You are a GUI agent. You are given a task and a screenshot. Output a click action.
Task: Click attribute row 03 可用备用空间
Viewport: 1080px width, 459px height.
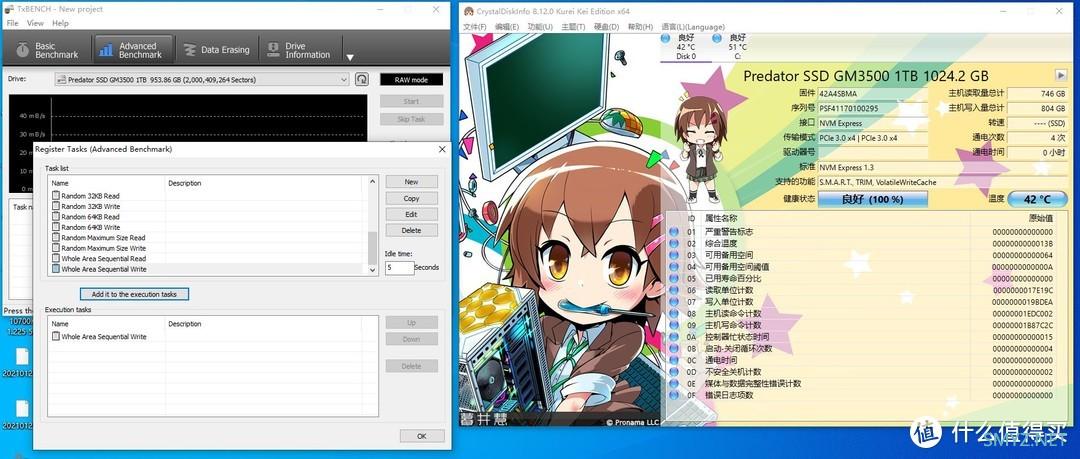(868, 256)
